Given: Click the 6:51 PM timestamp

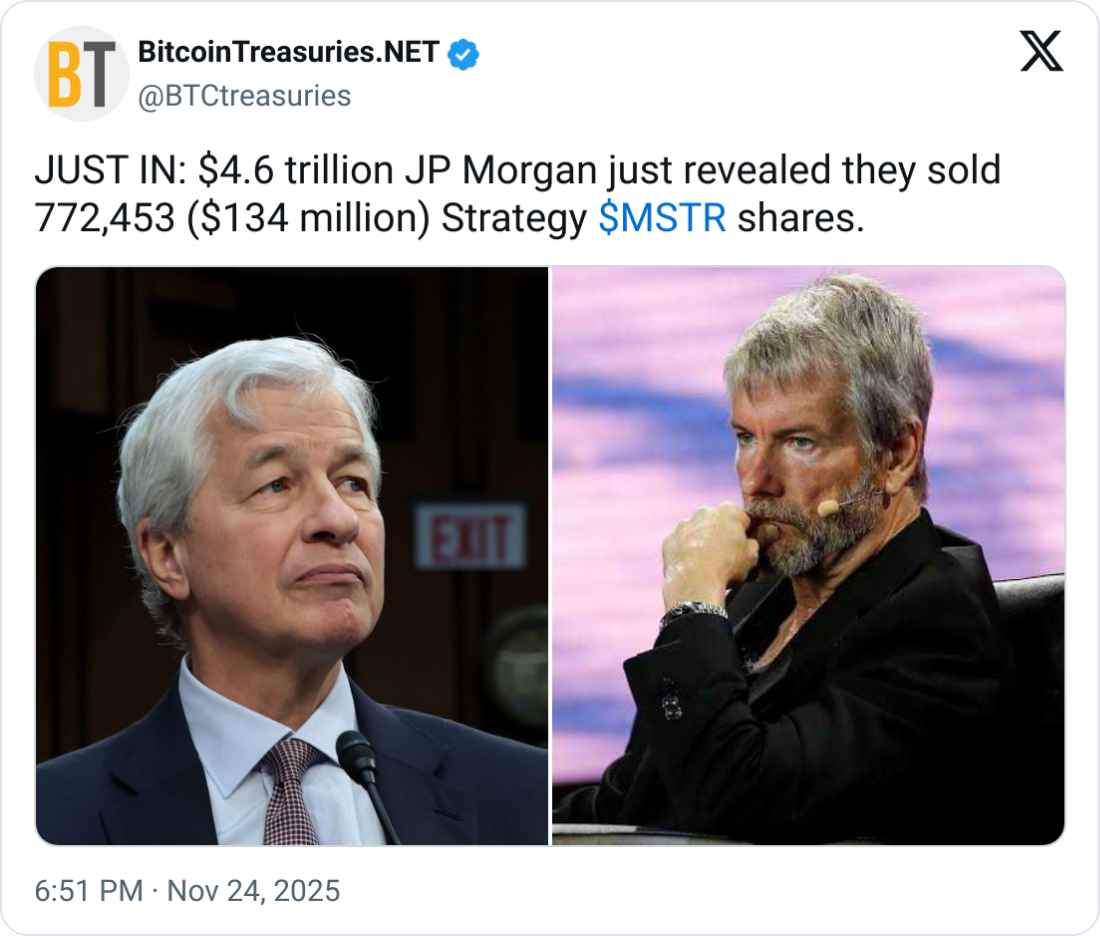Looking at the screenshot, I should tap(88, 890).
